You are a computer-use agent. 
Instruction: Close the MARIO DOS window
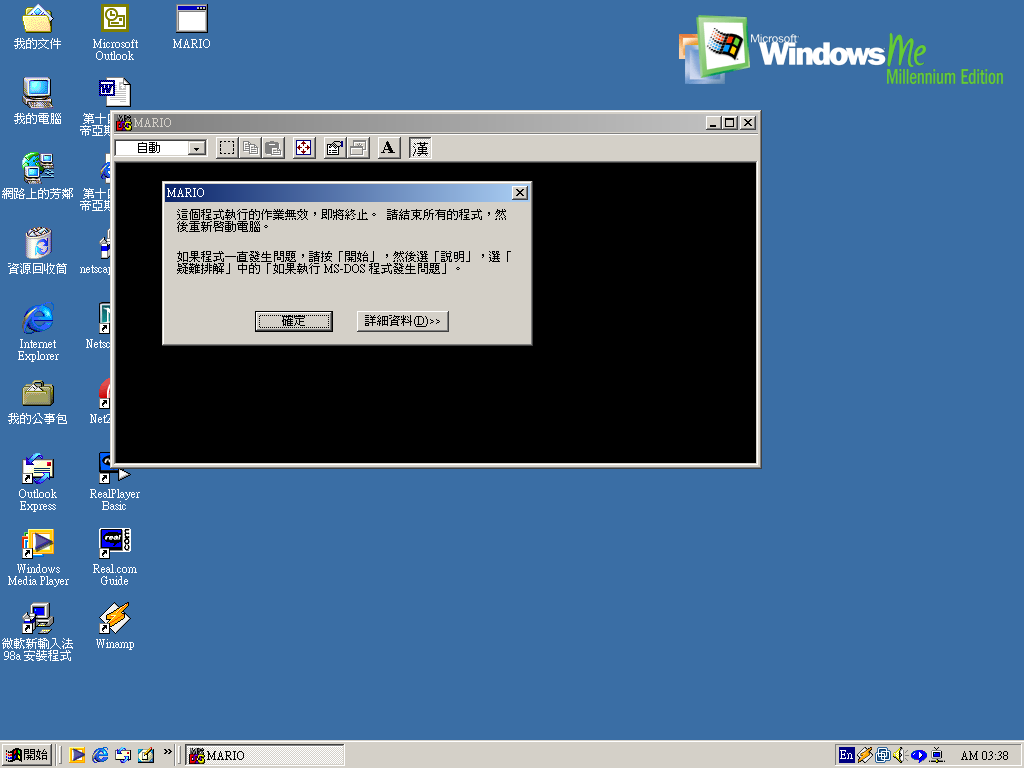click(x=748, y=123)
